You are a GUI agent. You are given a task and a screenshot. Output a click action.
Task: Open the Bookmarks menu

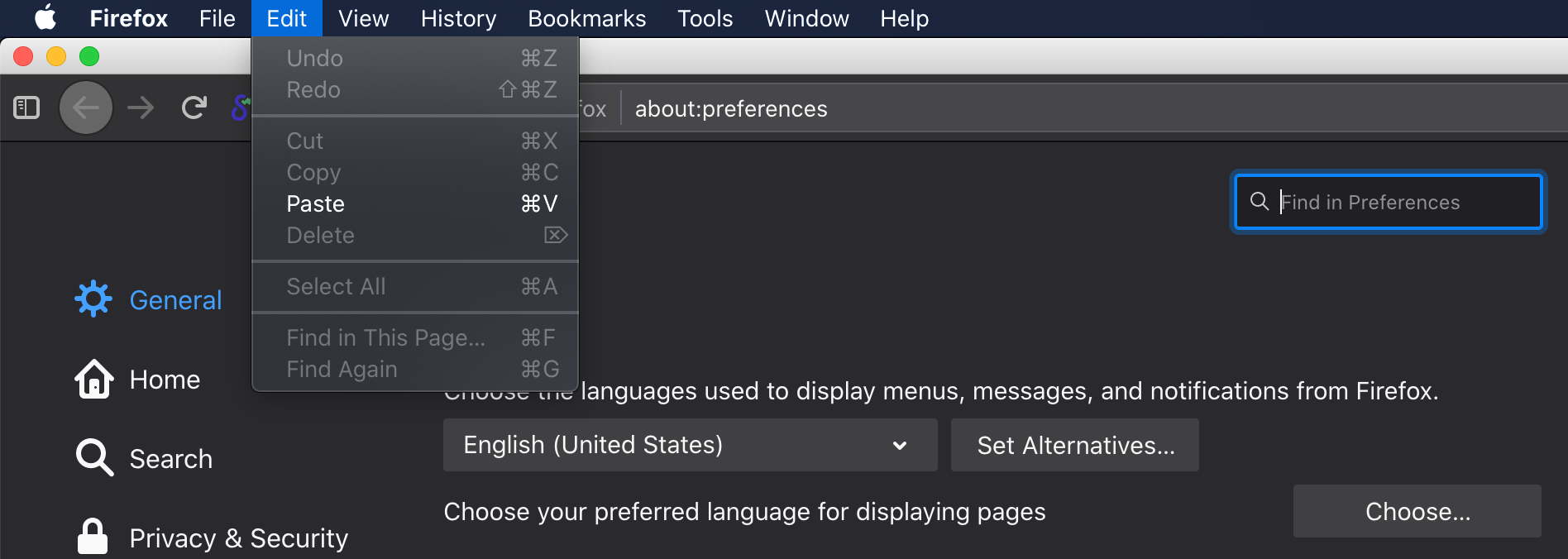pyautogui.click(x=586, y=18)
